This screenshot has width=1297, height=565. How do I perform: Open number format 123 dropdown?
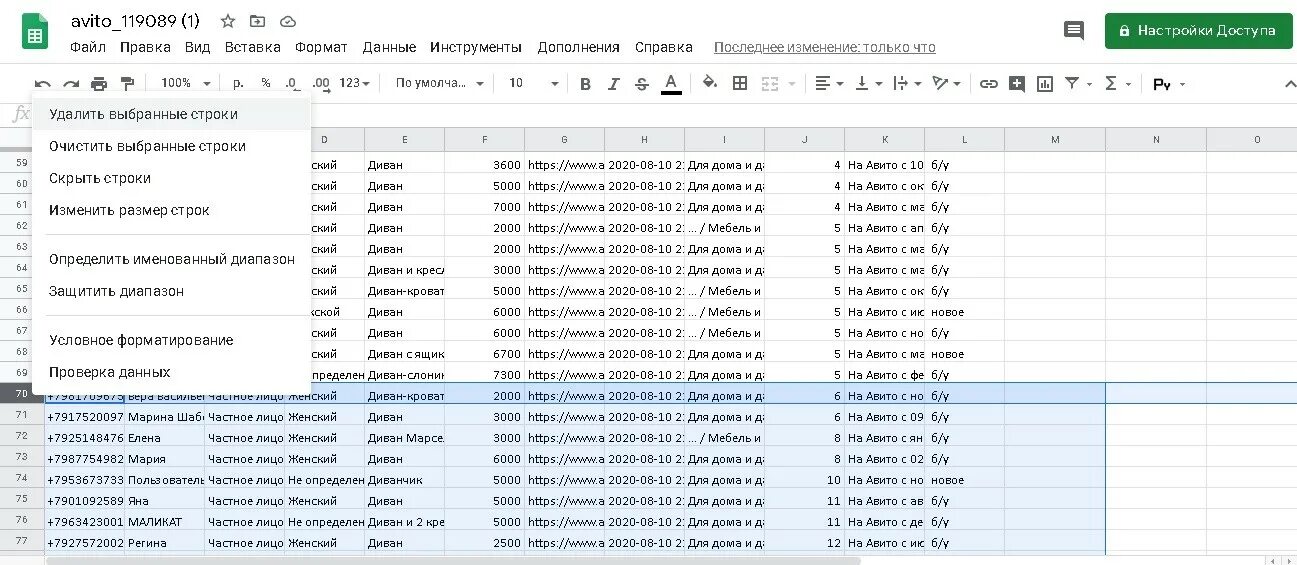pyautogui.click(x=355, y=83)
